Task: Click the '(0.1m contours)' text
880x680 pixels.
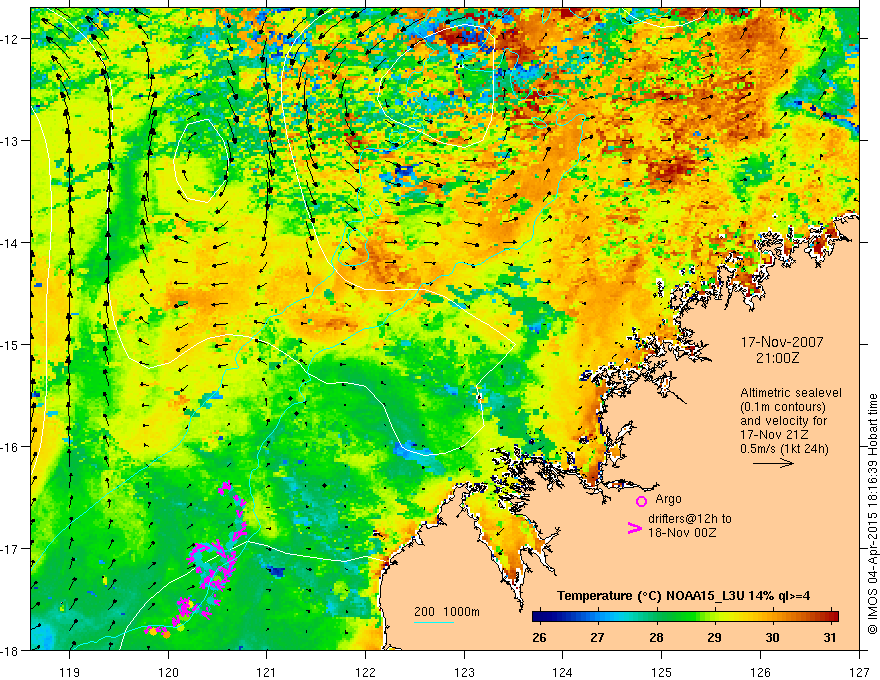Action: point(783,407)
